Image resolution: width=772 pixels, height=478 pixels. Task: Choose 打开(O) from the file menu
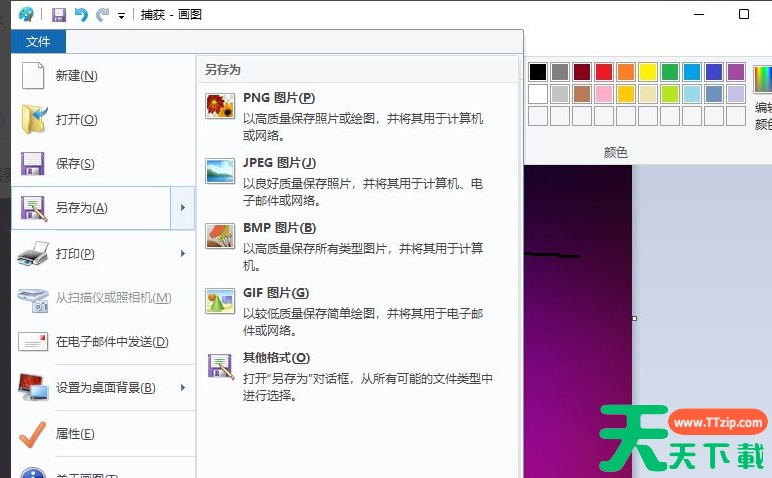[103, 120]
